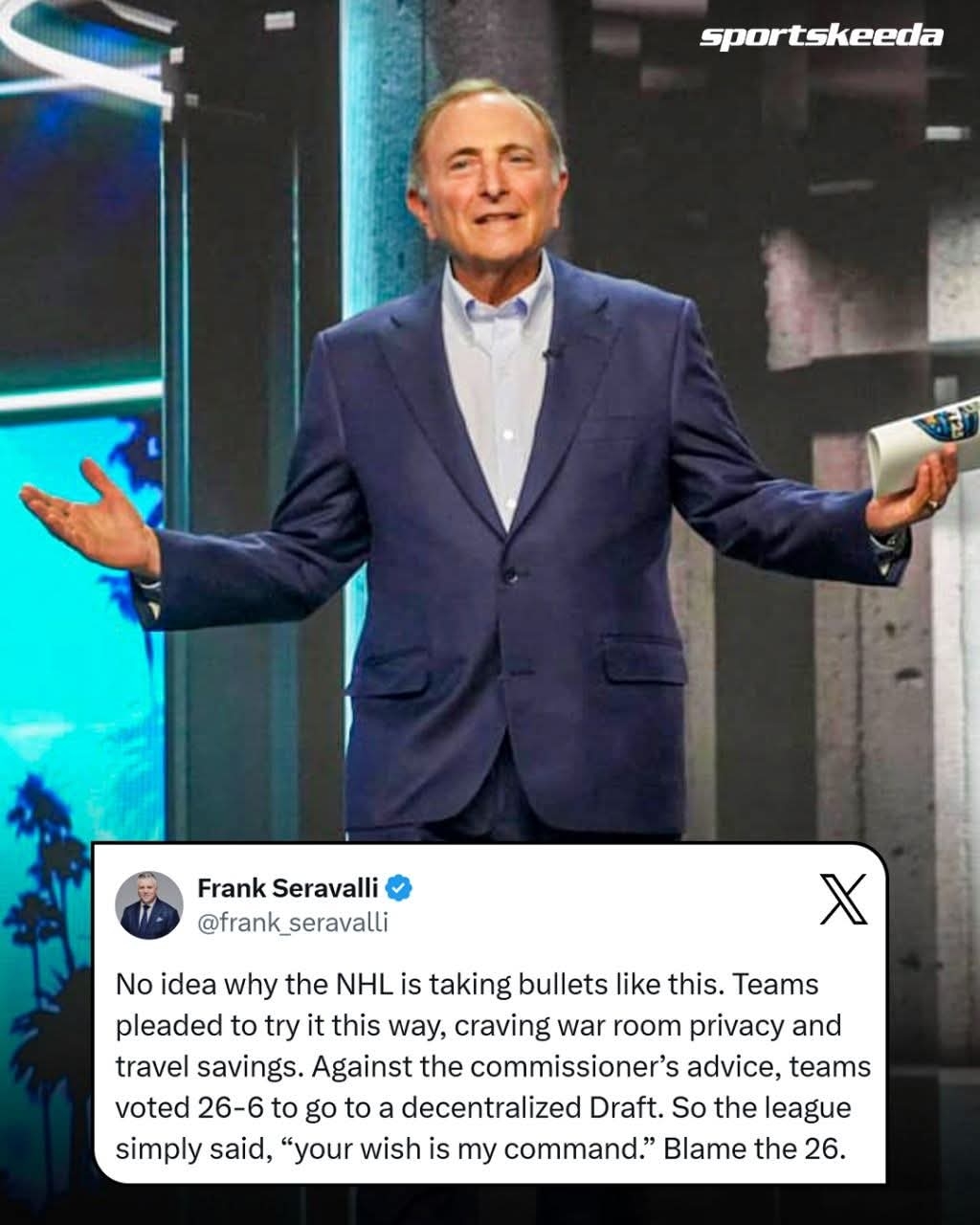This screenshot has height=1225, width=980.
Task: Click the blue verified checkmark badge
Action: tap(398, 888)
